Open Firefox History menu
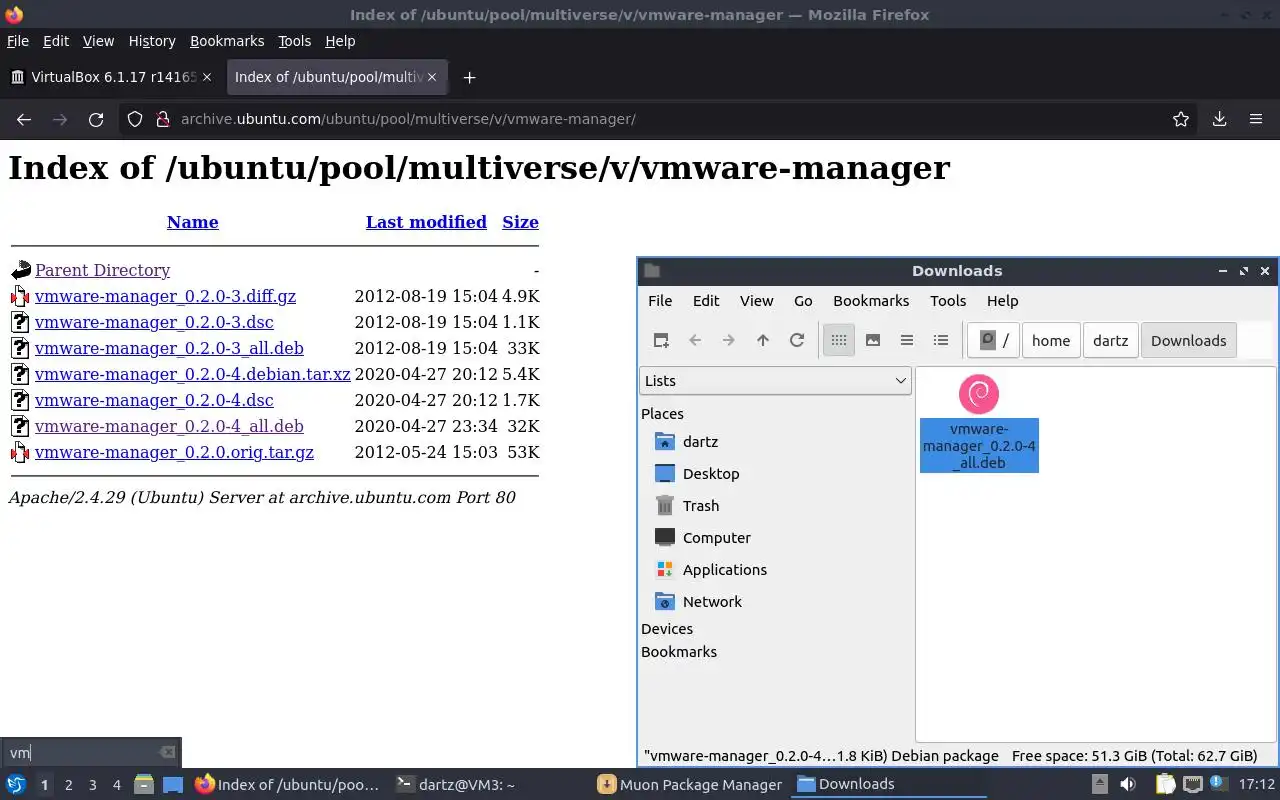This screenshot has height=800, width=1280. (x=152, y=41)
